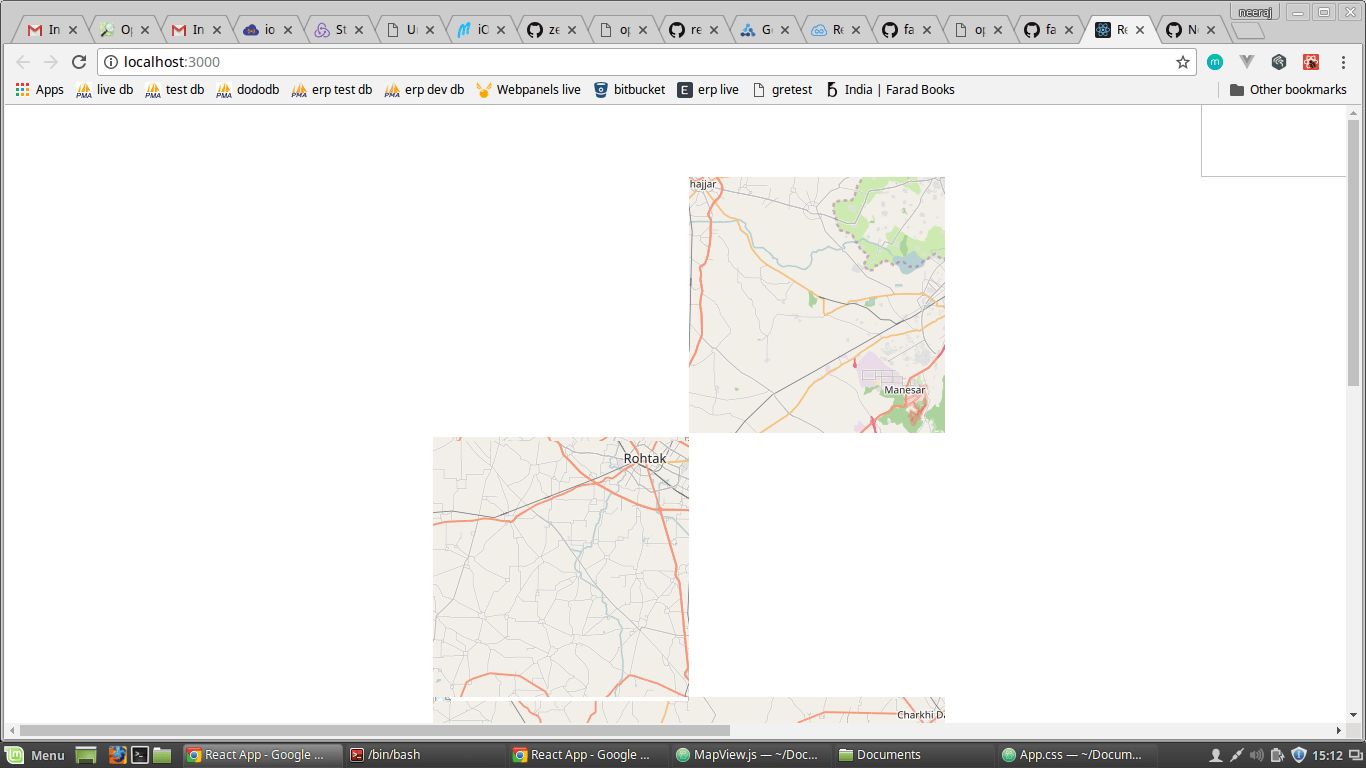This screenshot has width=1366, height=768.
Task: Open the 'erp live' bookmark
Action: [x=708, y=90]
